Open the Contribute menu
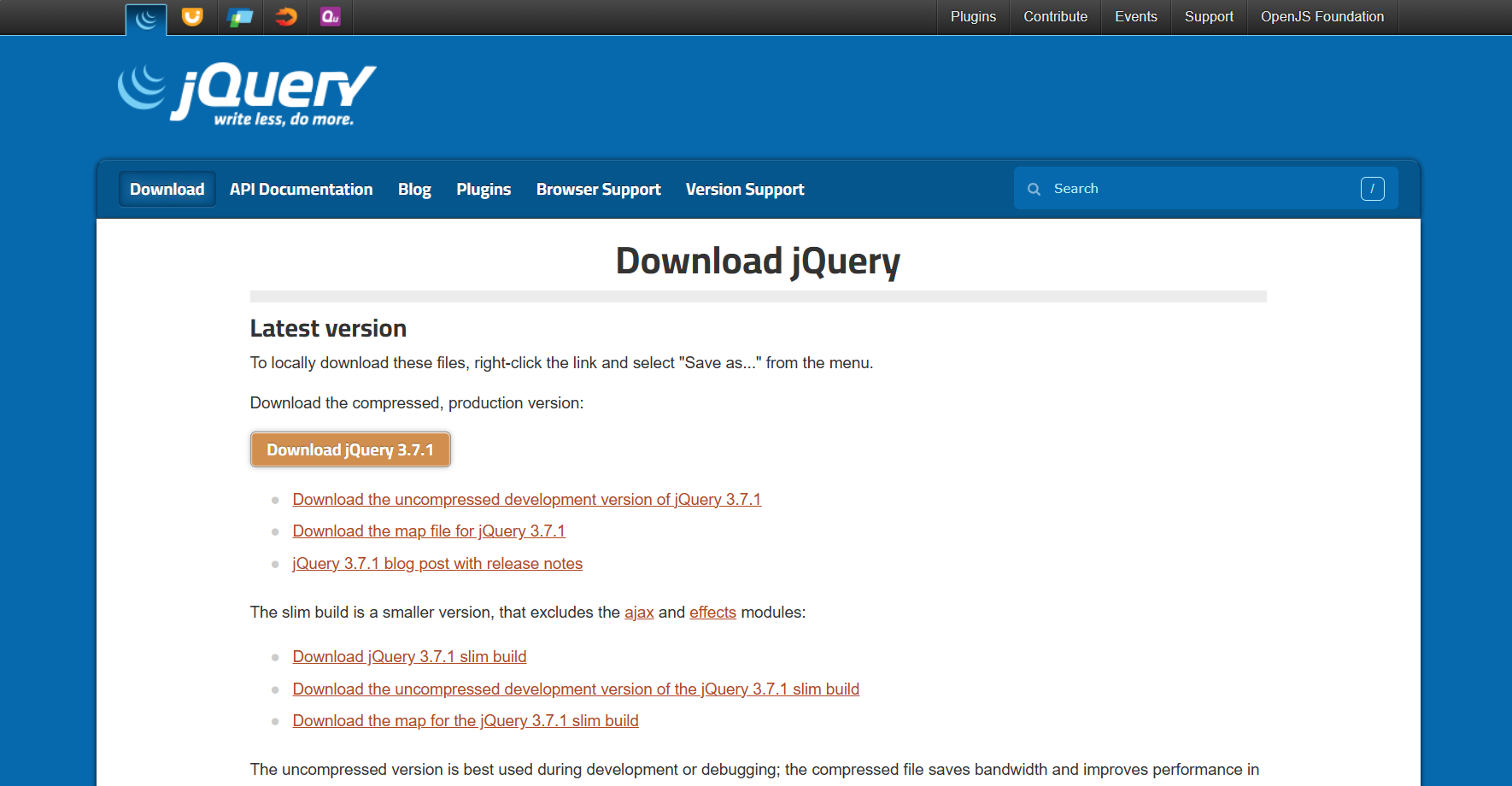Screen dimensions: 1512x786 (1055, 16)
